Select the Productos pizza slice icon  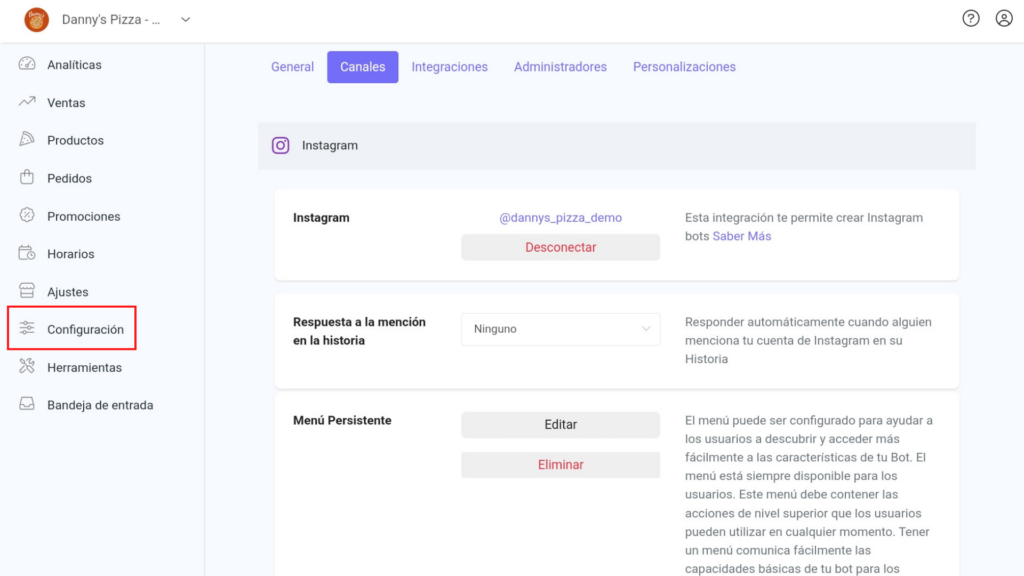27,139
